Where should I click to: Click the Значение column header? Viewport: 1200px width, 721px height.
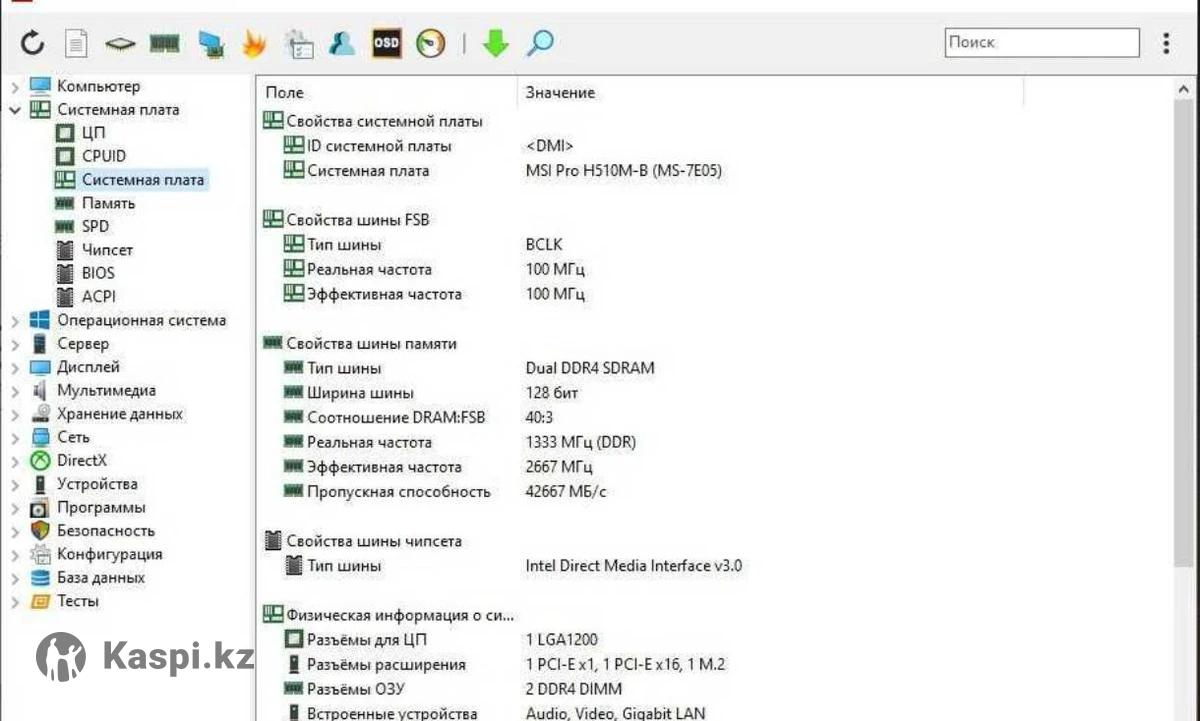pos(560,92)
